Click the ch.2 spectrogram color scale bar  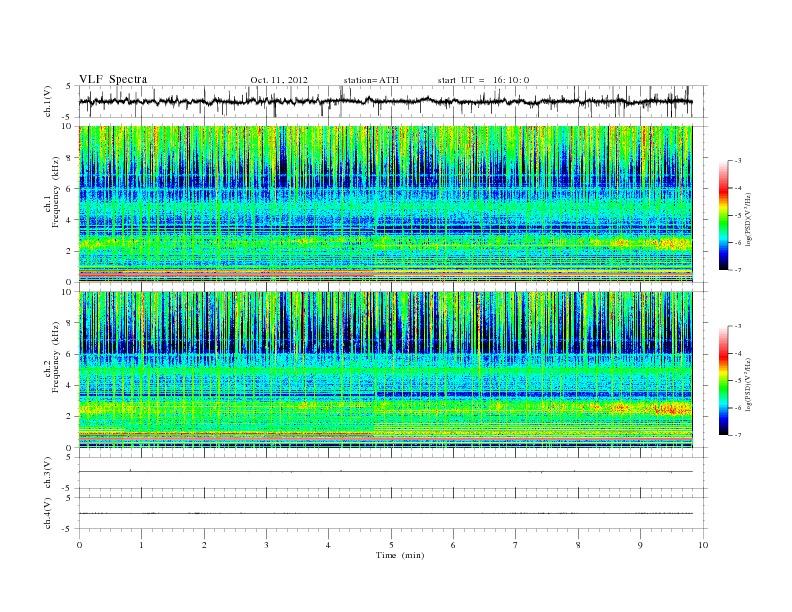coord(724,380)
